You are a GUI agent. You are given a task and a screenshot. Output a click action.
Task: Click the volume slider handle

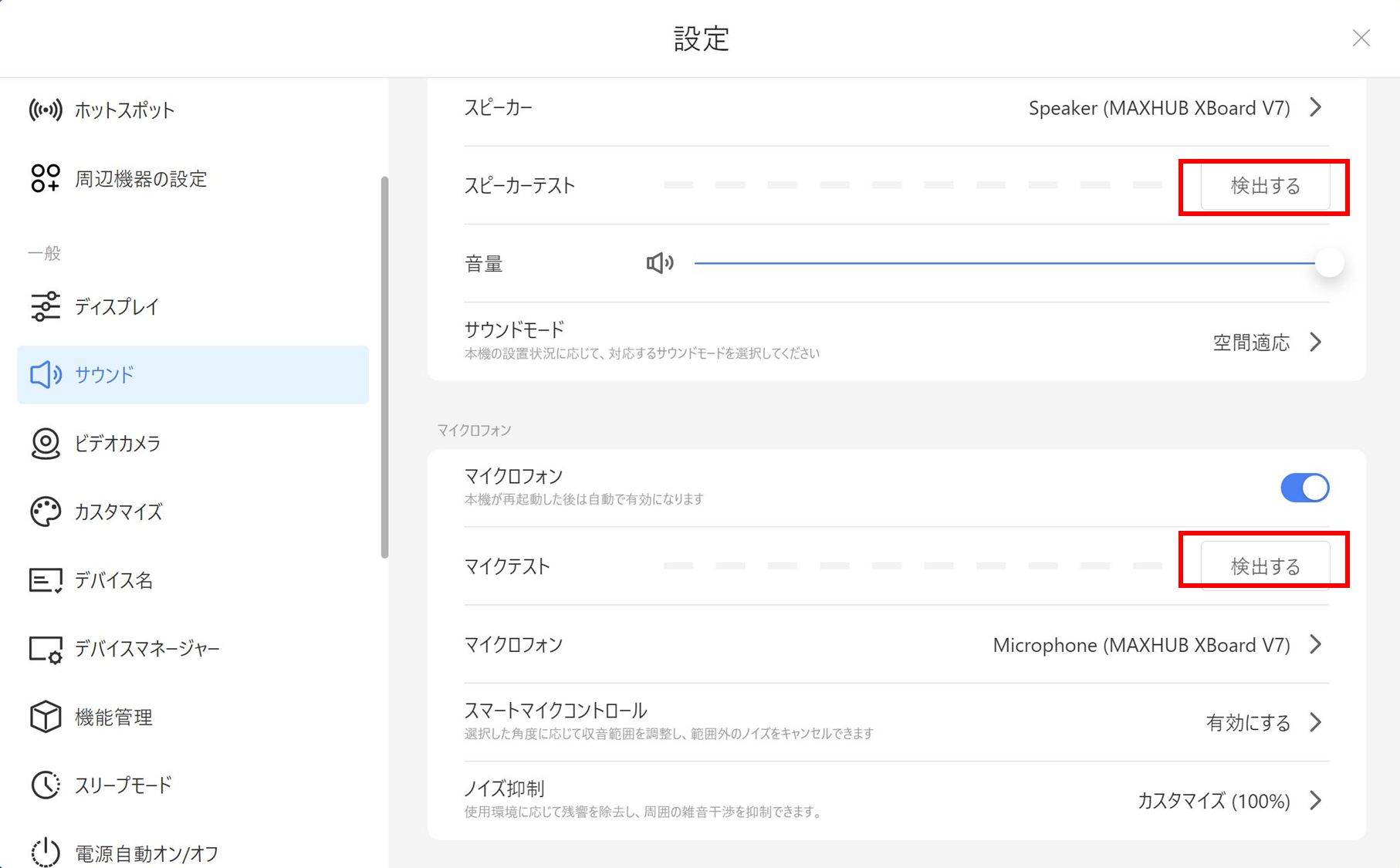[1329, 263]
